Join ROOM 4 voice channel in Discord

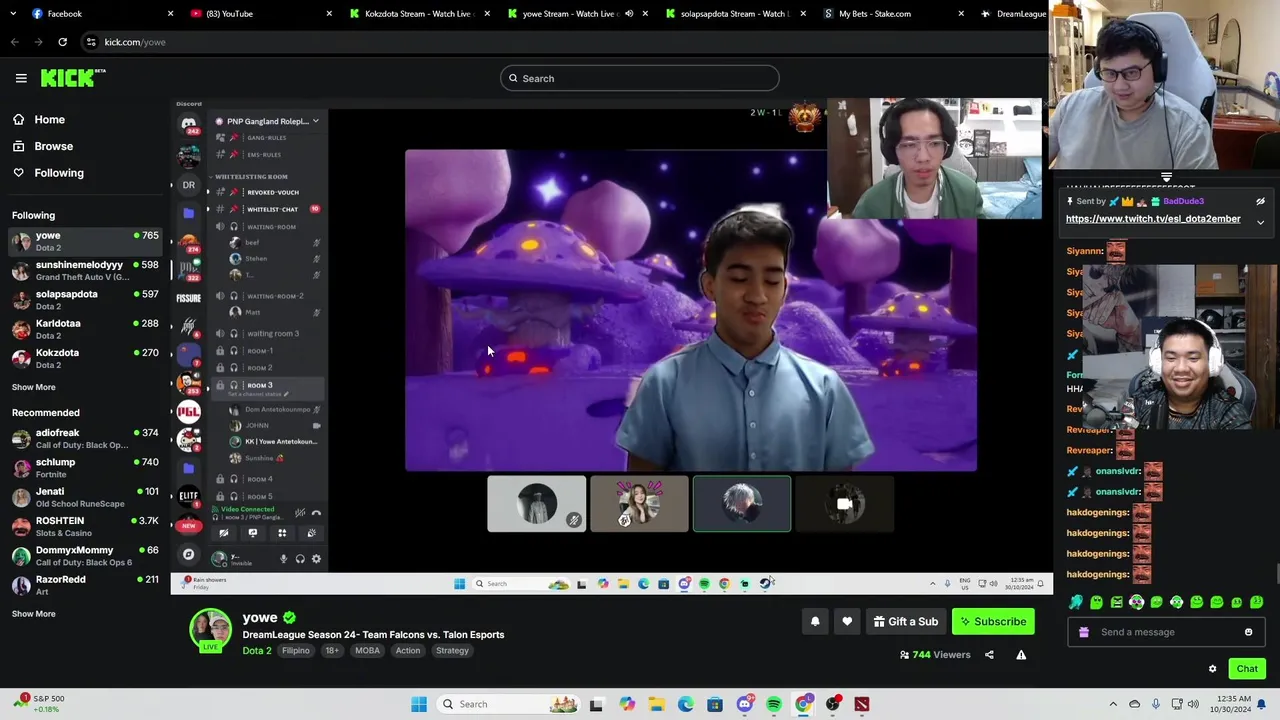coord(260,479)
